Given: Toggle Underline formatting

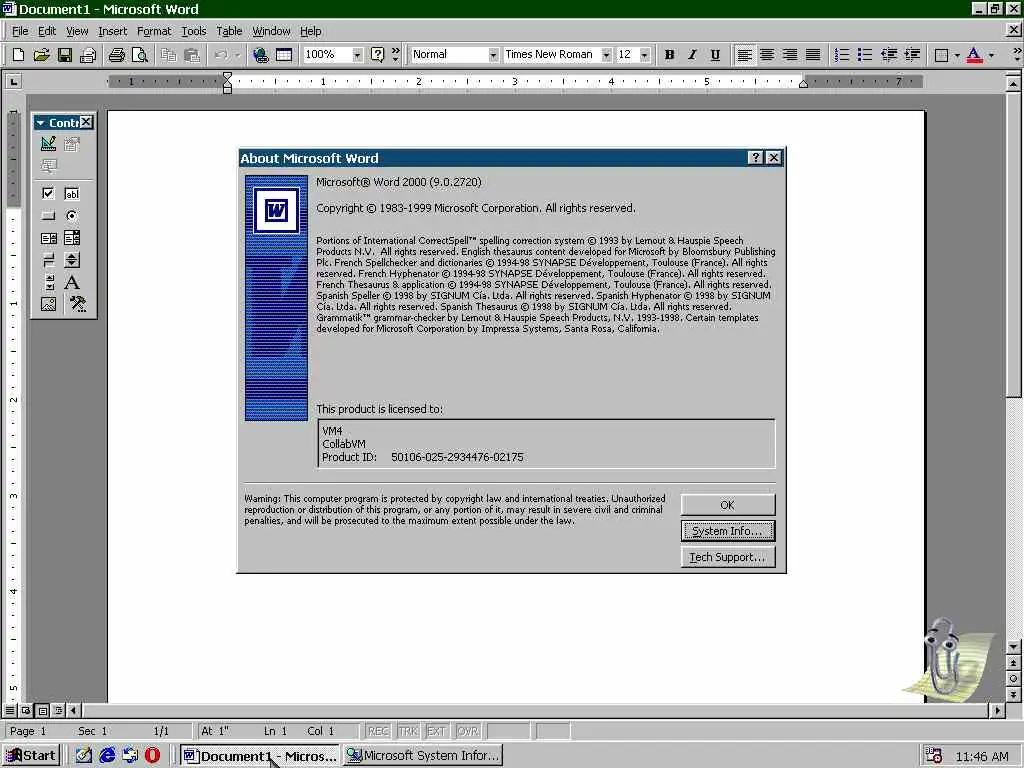Looking at the screenshot, I should pyautogui.click(x=715, y=55).
